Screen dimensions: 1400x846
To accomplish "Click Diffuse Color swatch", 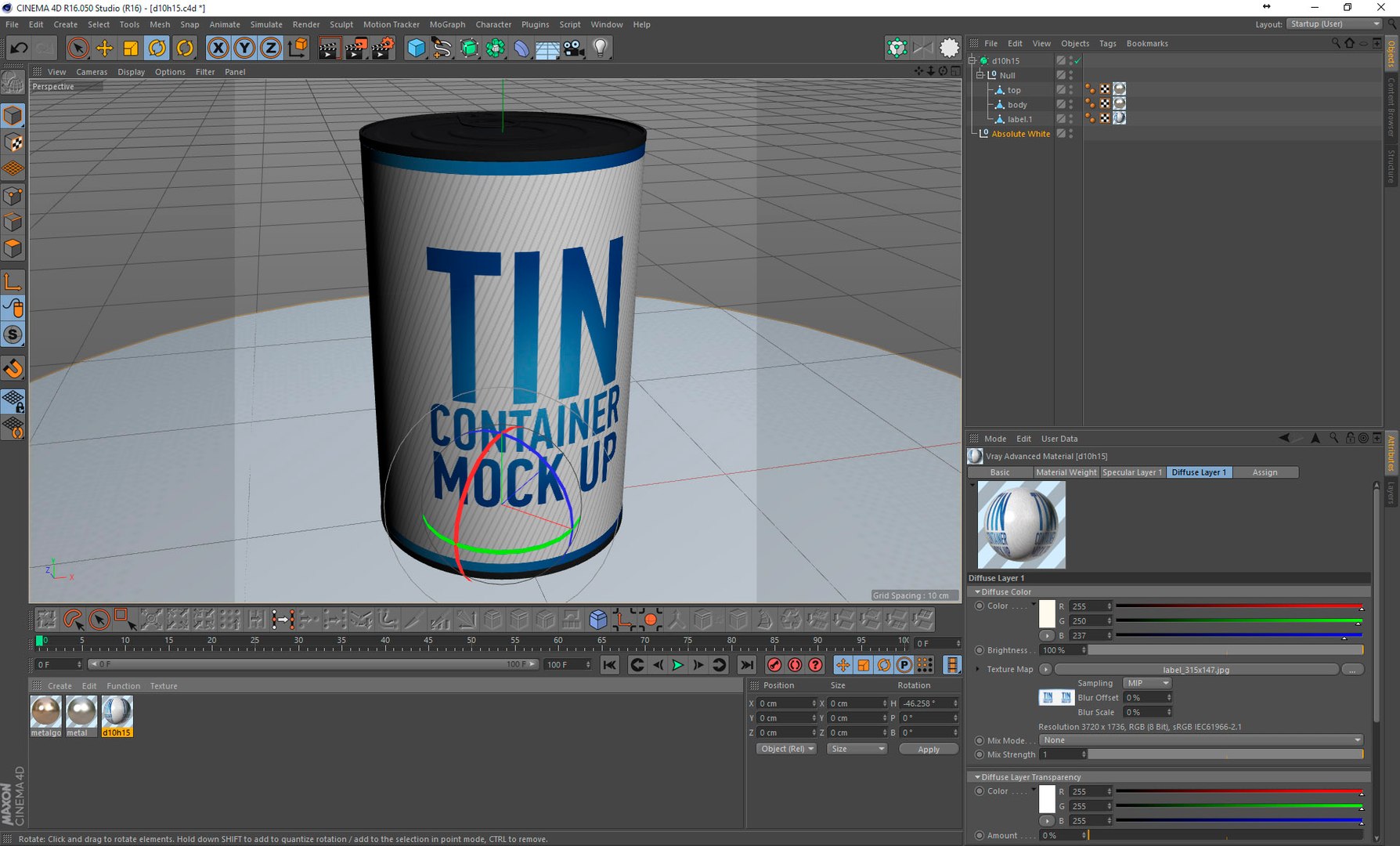I will pyautogui.click(x=1047, y=613).
